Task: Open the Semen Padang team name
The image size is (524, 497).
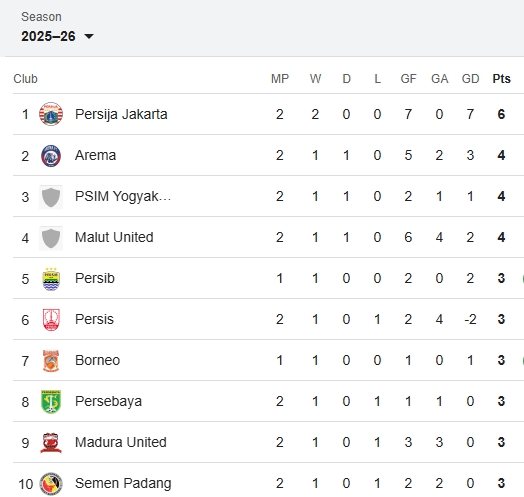Action: [123, 483]
